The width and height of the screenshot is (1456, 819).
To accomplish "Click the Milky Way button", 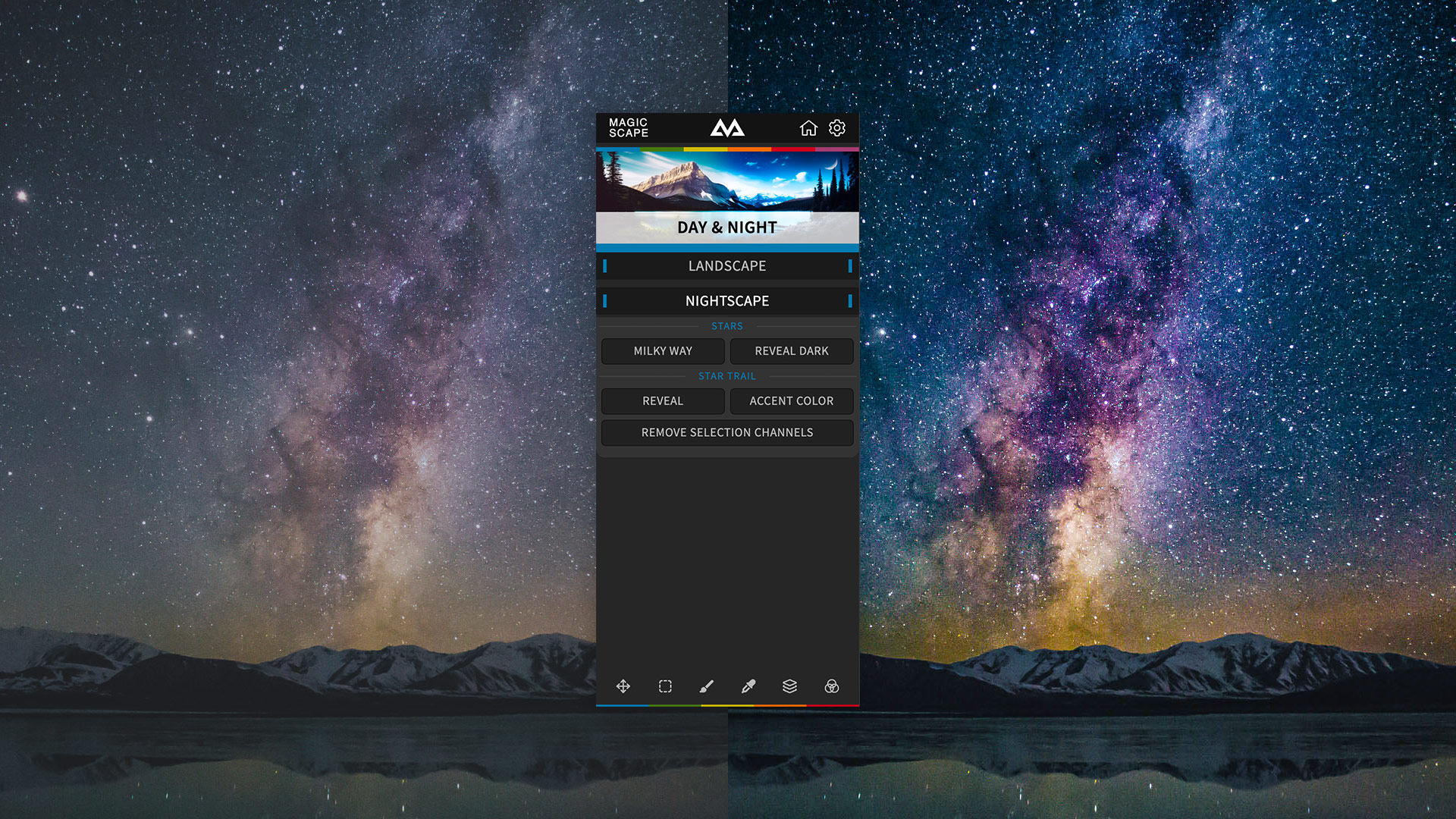I will click(x=663, y=351).
